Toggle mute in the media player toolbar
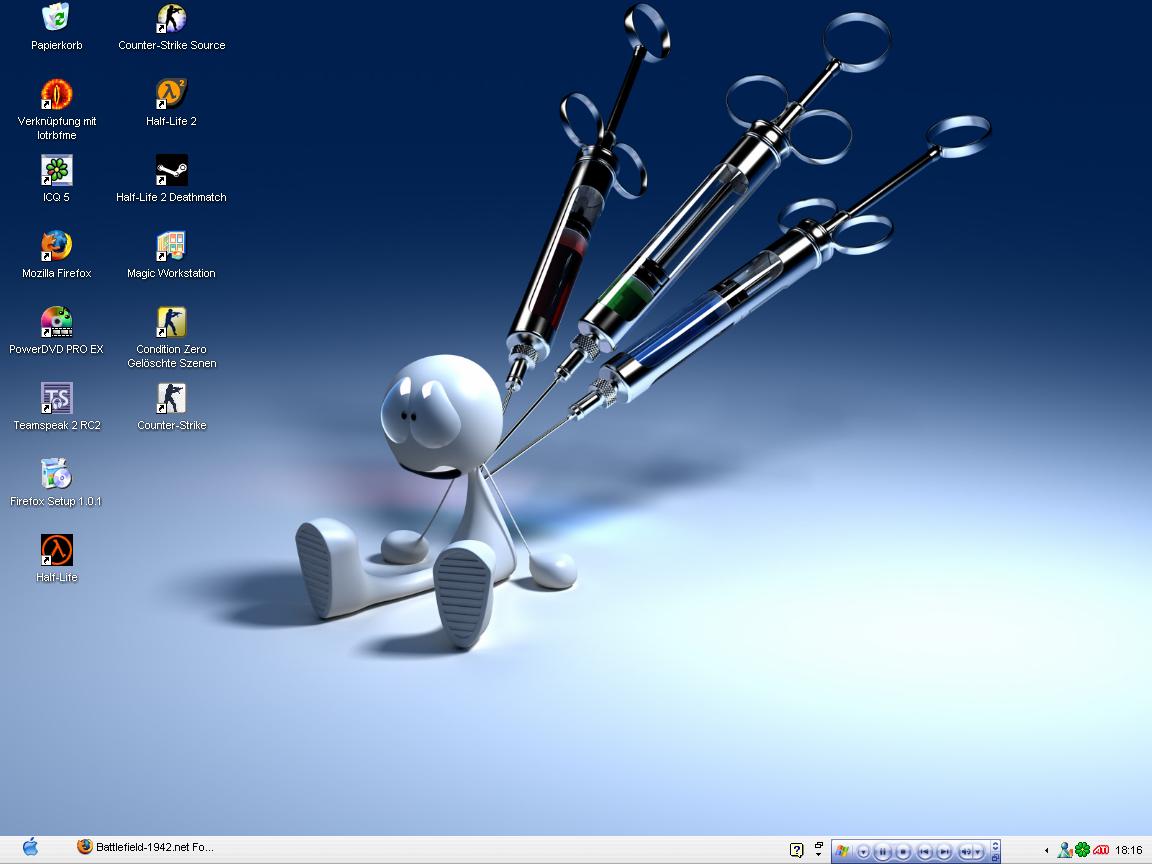Image resolution: width=1152 pixels, height=864 pixels. coord(966,851)
